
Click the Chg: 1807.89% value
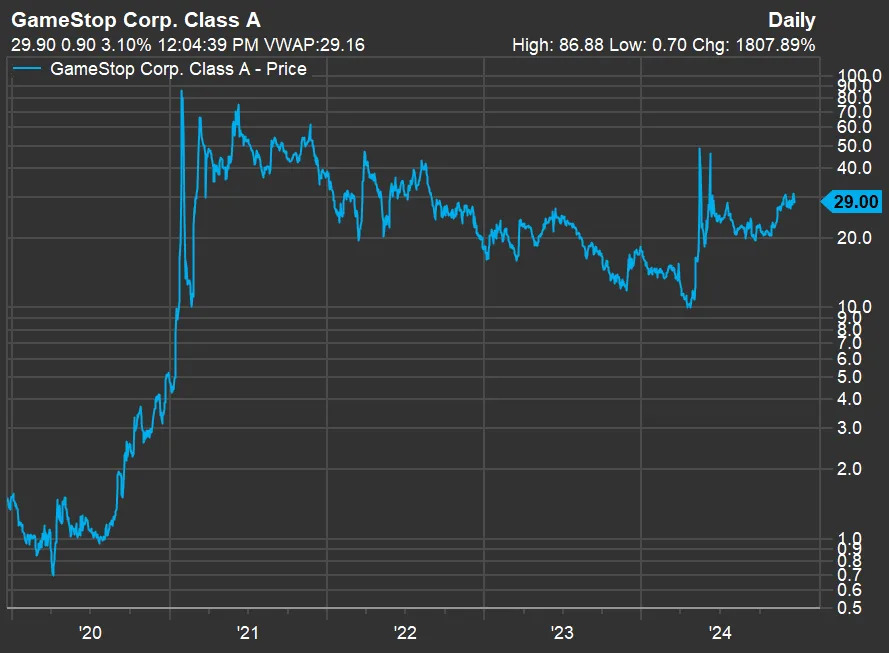(753, 45)
